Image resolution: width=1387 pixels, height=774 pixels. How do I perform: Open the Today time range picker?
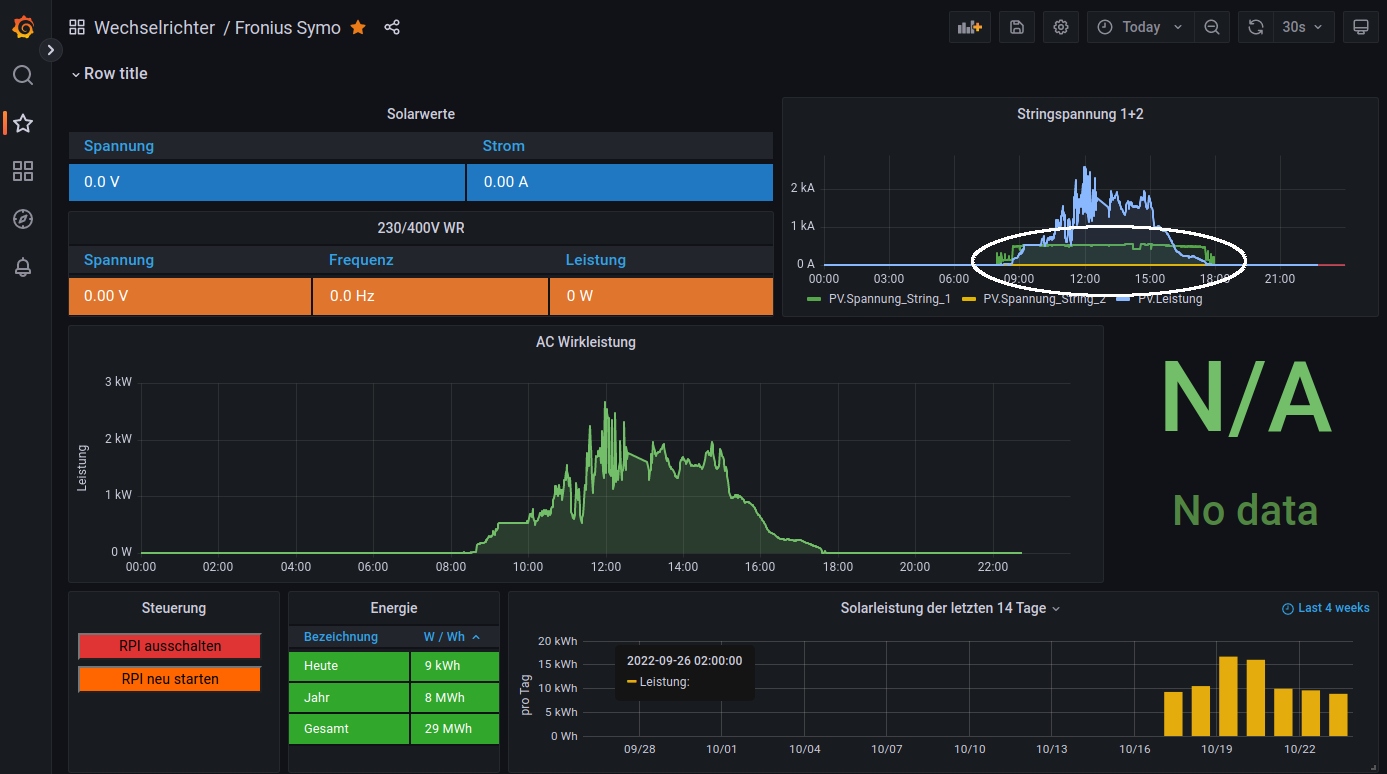(1140, 27)
